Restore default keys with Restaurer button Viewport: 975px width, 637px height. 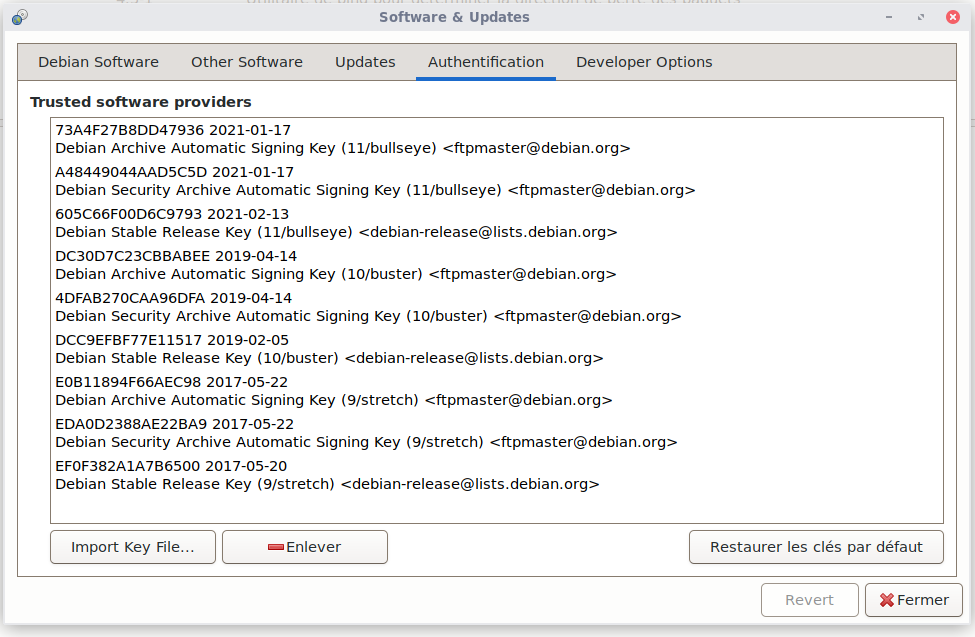816,547
